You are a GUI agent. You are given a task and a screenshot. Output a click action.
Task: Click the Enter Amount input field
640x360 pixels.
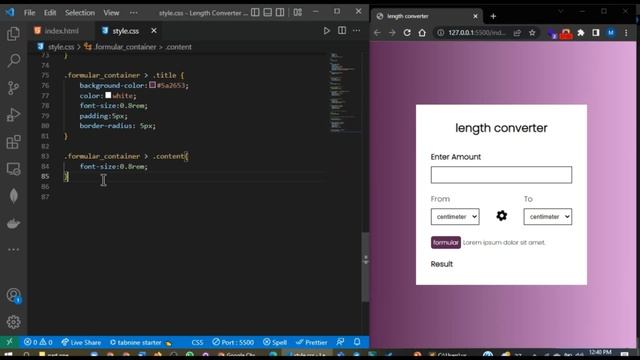point(501,175)
